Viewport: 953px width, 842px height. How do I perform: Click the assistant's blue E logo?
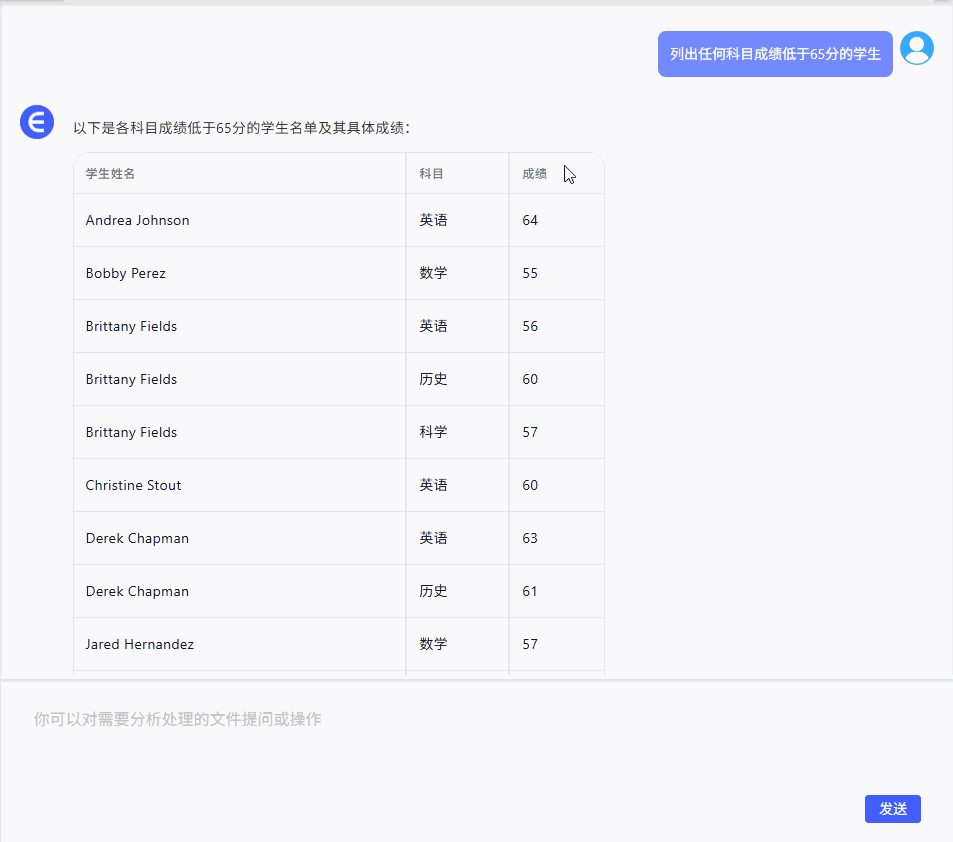37,122
